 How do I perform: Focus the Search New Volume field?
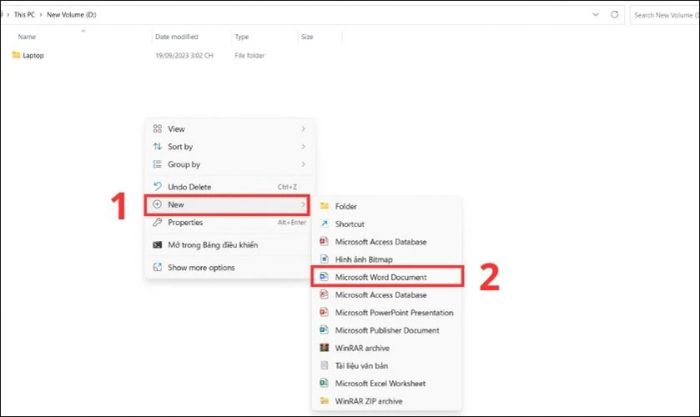[665, 15]
